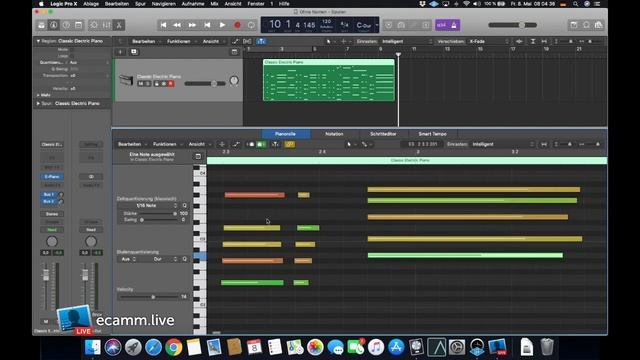The height and width of the screenshot is (360, 640).
Task: Open the Fenster menu
Action: click(x=256, y=4)
